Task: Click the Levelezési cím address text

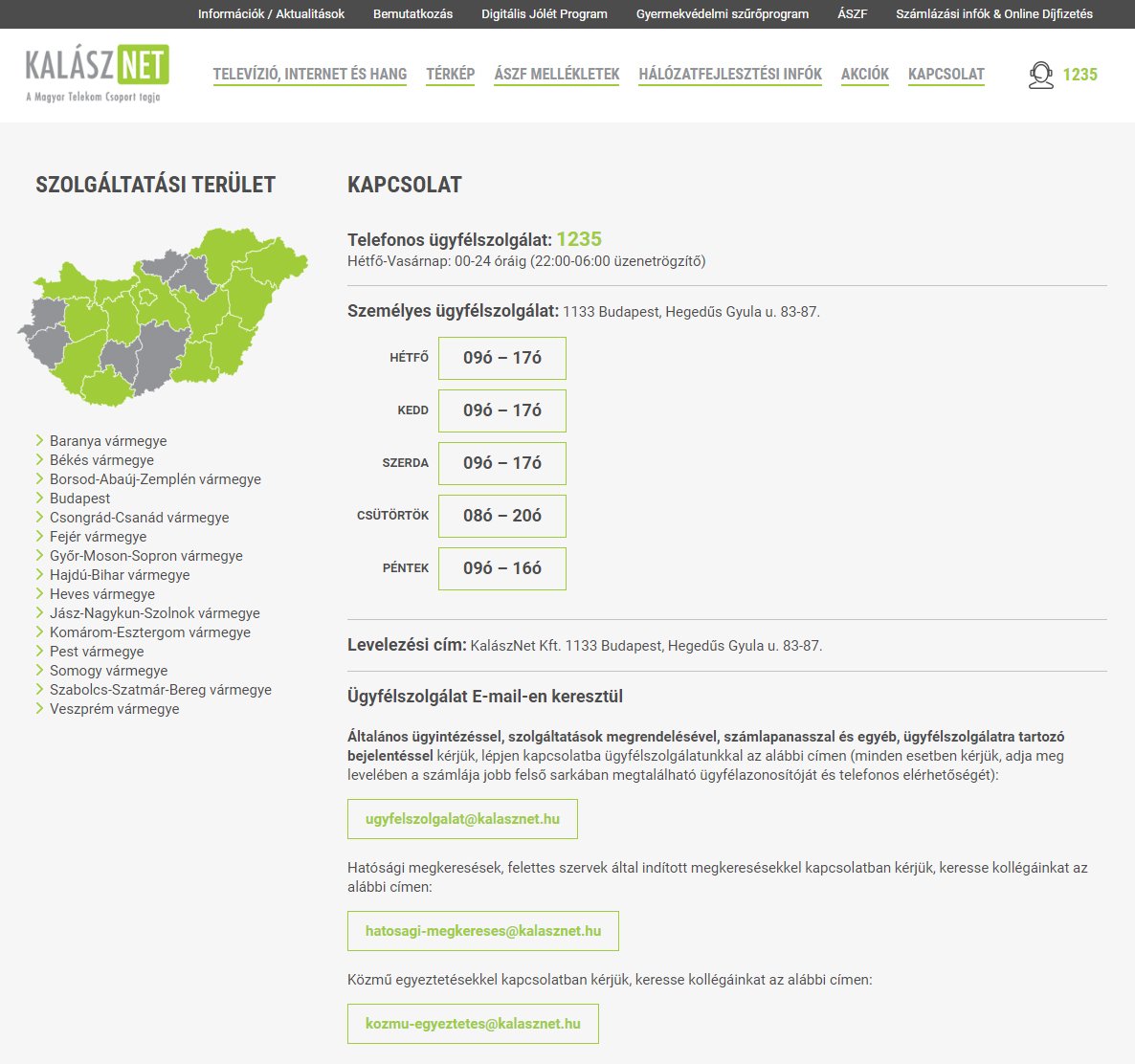Action: [646, 646]
